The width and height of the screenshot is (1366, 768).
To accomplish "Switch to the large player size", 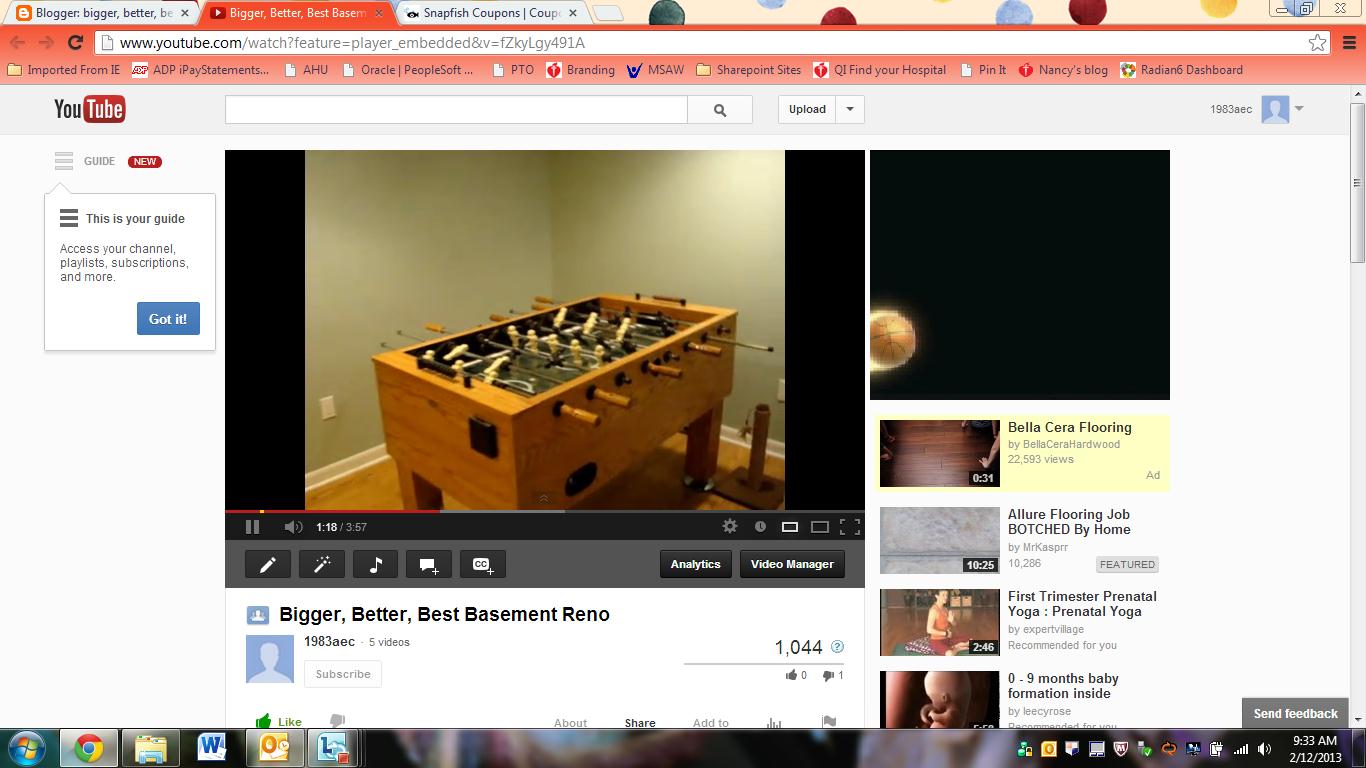I will (x=820, y=527).
